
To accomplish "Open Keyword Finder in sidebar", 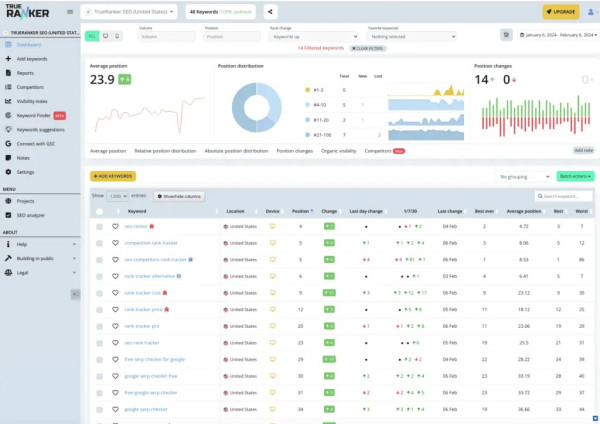I will [x=34, y=115].
